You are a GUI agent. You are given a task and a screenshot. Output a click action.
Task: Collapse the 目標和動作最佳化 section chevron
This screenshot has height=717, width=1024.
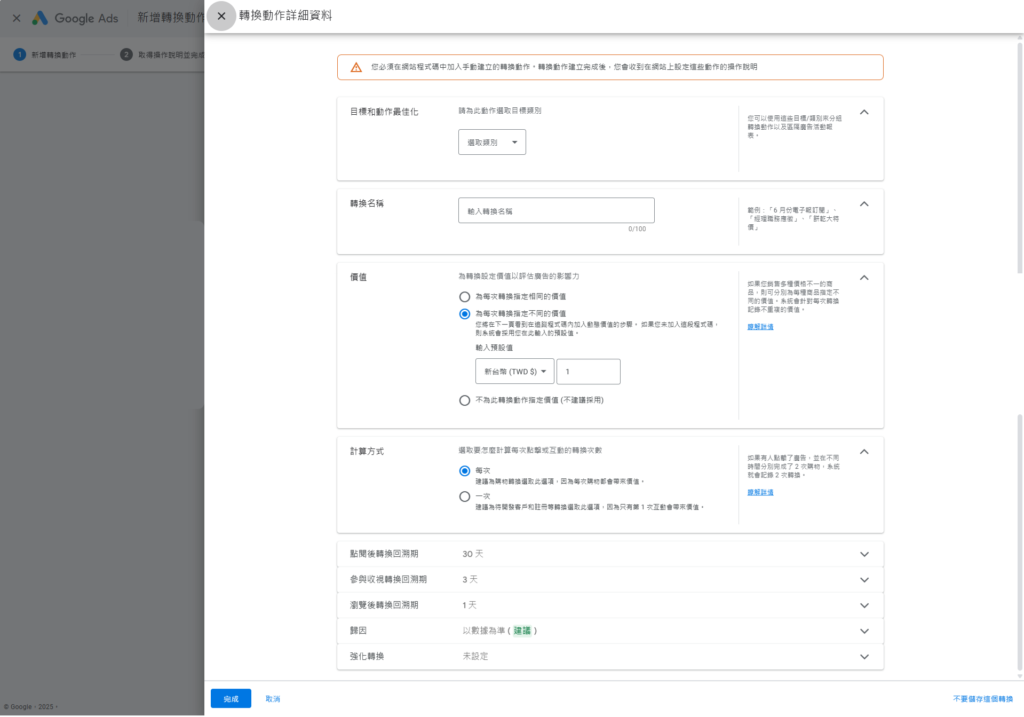864,112
